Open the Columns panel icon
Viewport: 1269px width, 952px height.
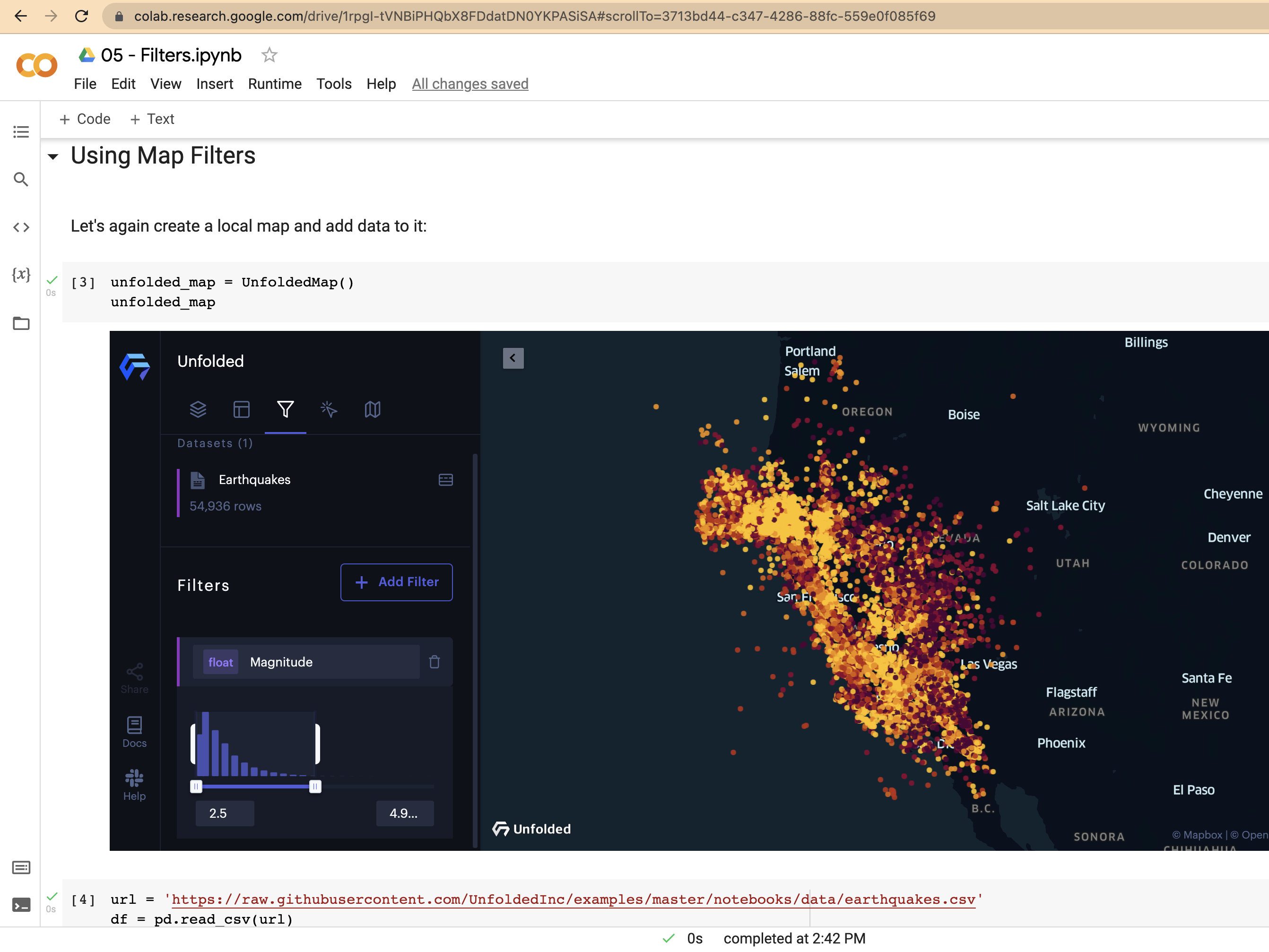point(242,409)
